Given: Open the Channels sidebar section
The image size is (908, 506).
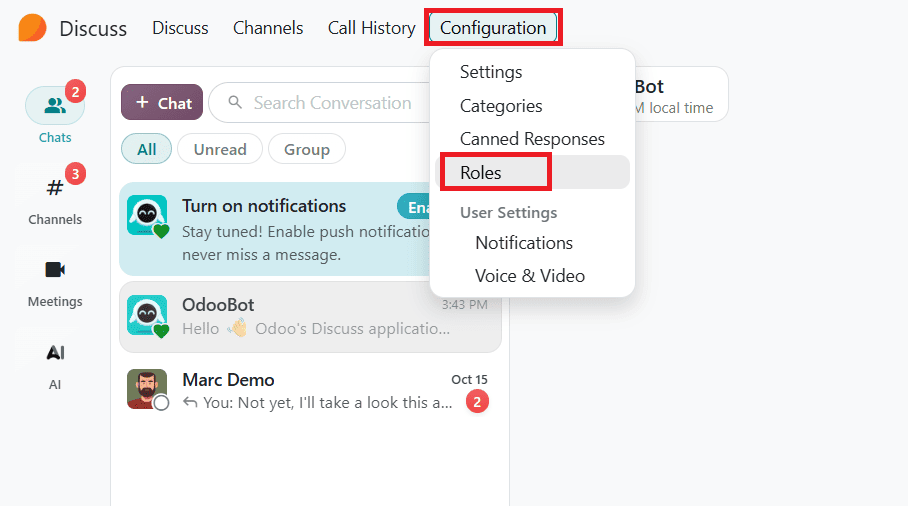Looking at the screenshot, I should (x=55, y=199).
